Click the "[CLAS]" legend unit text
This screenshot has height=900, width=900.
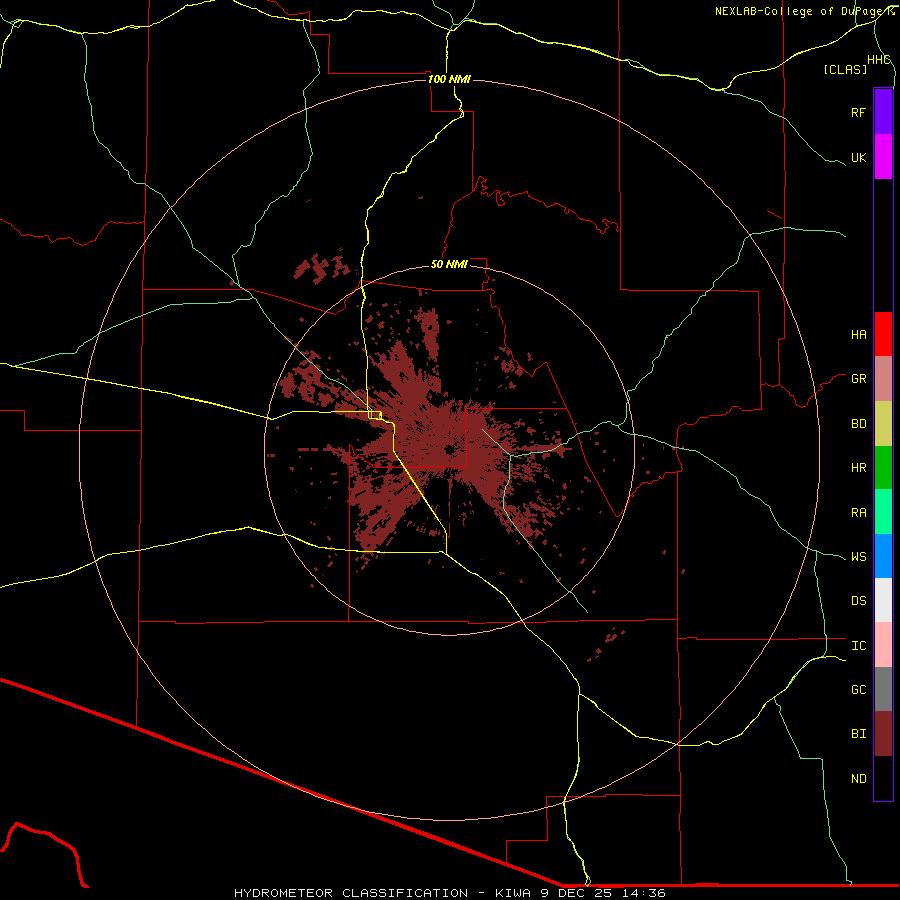(x=844, y=69)
